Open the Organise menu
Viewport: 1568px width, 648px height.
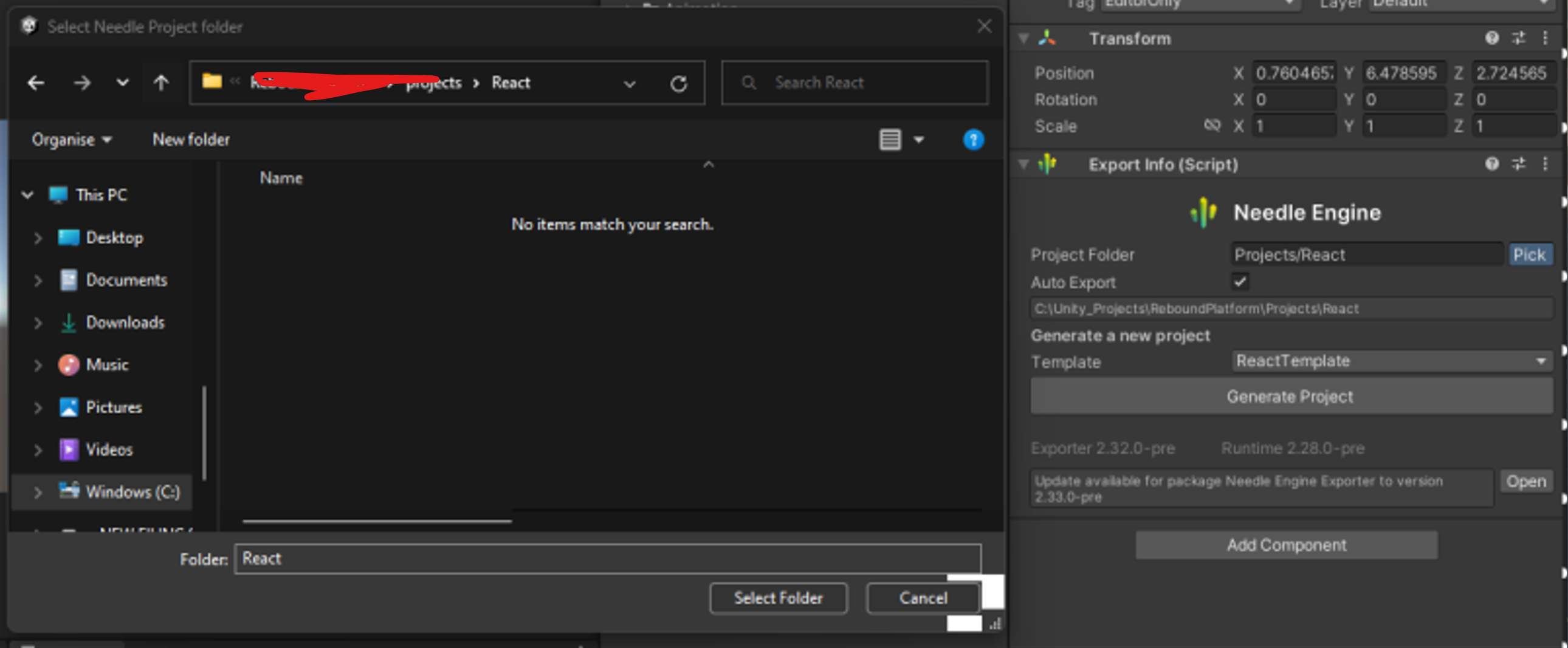click(x=70, y=139)
